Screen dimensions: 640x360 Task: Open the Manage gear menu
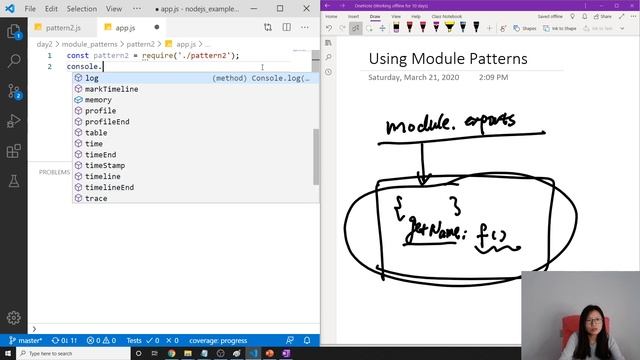tap(14, 318)
